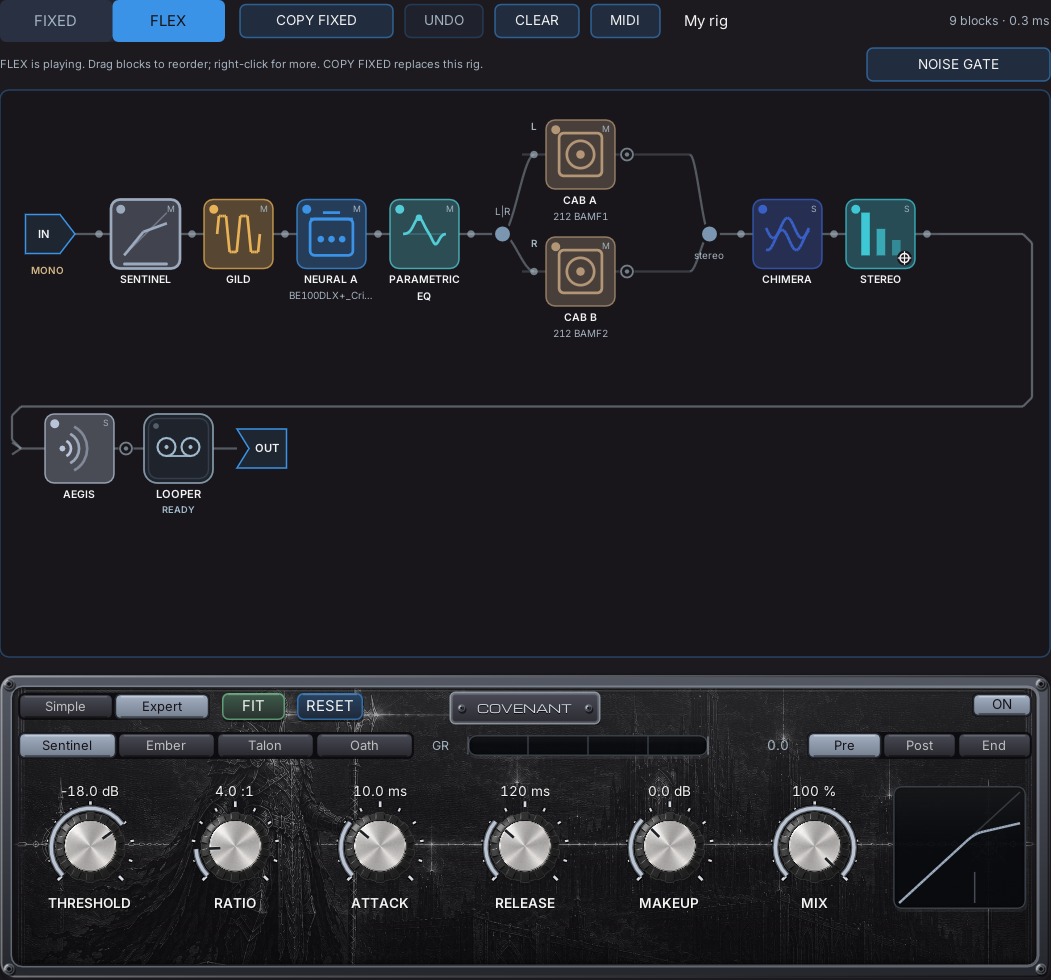Click the ATTACK knob

pos(379,845)
